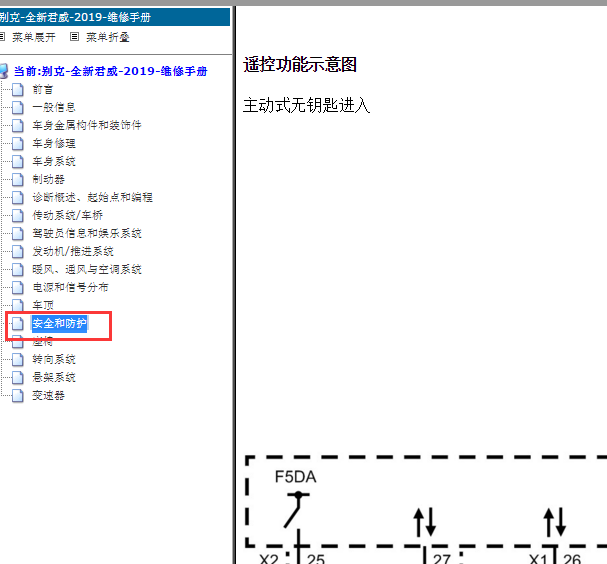This screenshot has width=607, height=564.
Task: Click the page icon beside 车身系统
Action: (x=17, y=161)
